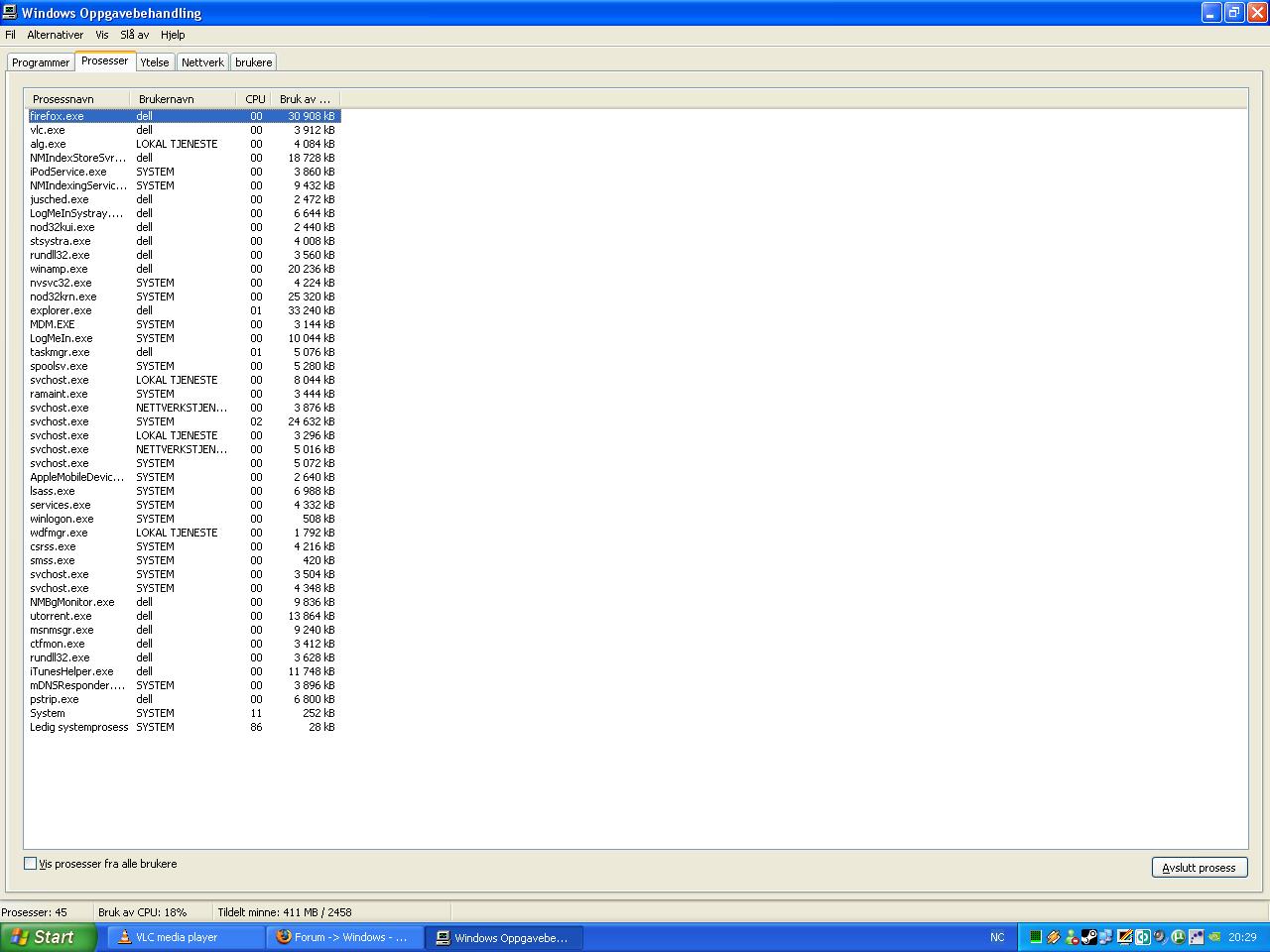The image size is (1270, 952).
Task: Select the spoolsv.exe process
Action: tap(185, 366)
